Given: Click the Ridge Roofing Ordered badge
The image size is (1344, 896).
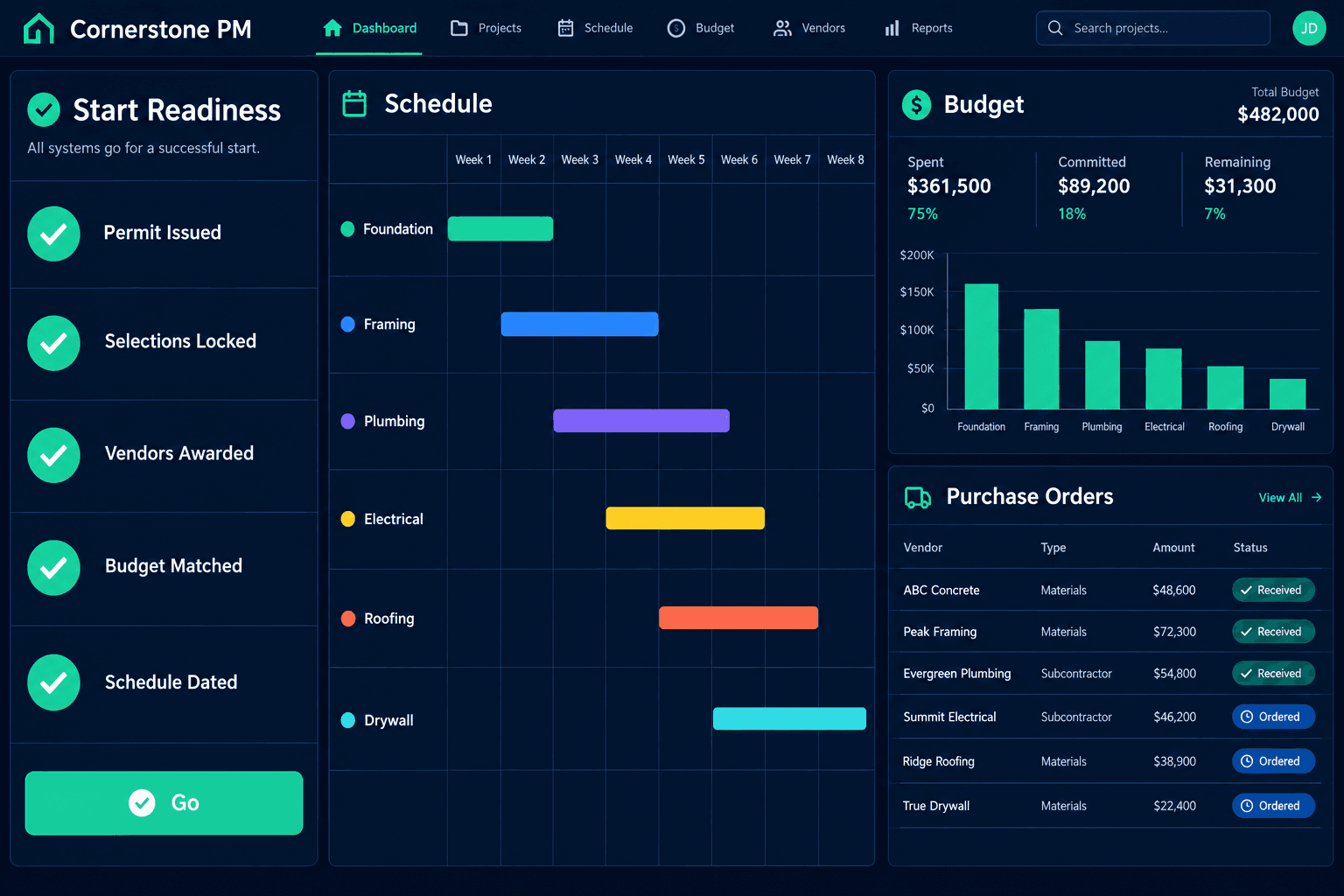Looking at the screenshot, I should tap(1273, 761).
